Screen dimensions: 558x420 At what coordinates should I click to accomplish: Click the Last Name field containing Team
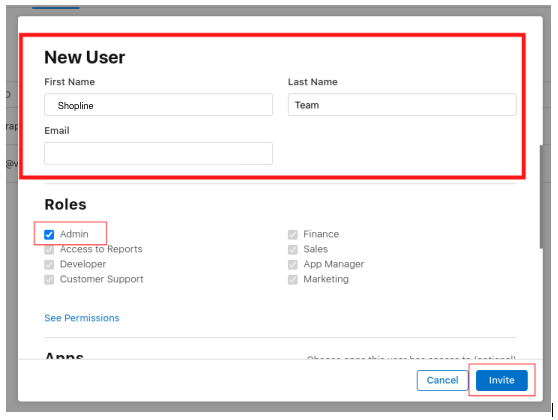402,105
